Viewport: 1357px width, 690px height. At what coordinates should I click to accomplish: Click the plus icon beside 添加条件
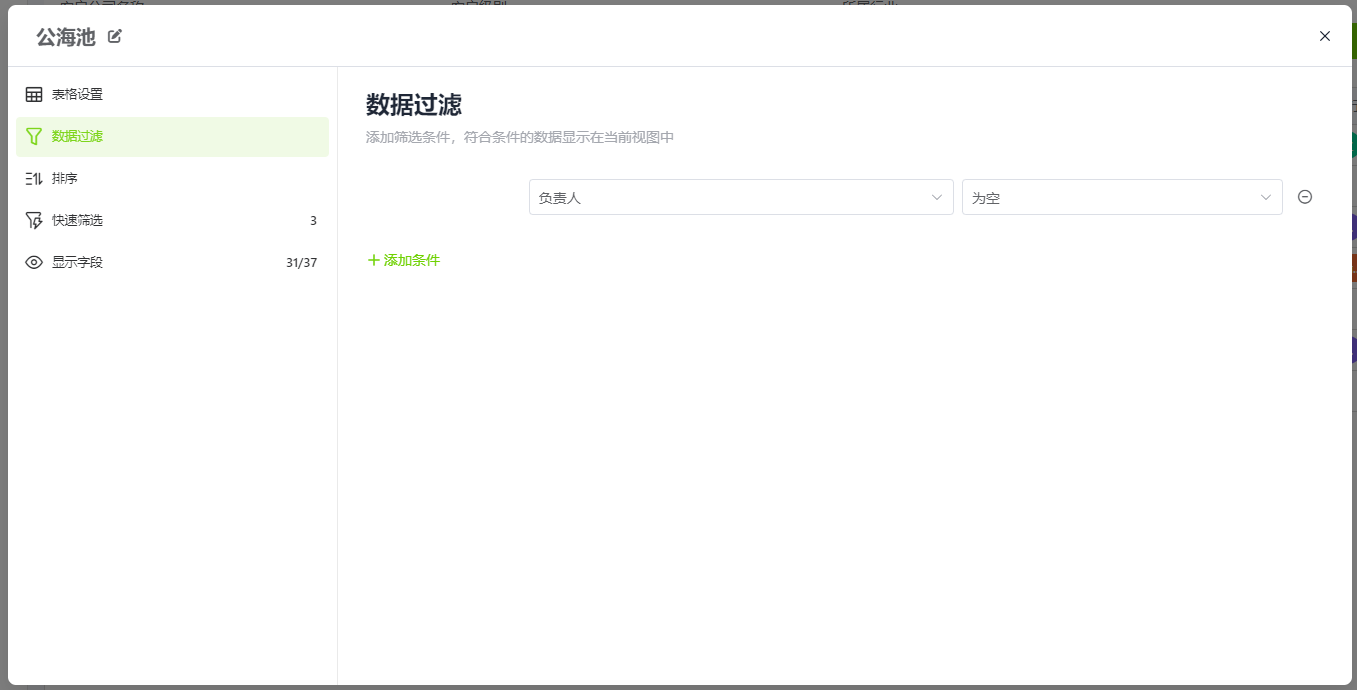tap(374, 260)
